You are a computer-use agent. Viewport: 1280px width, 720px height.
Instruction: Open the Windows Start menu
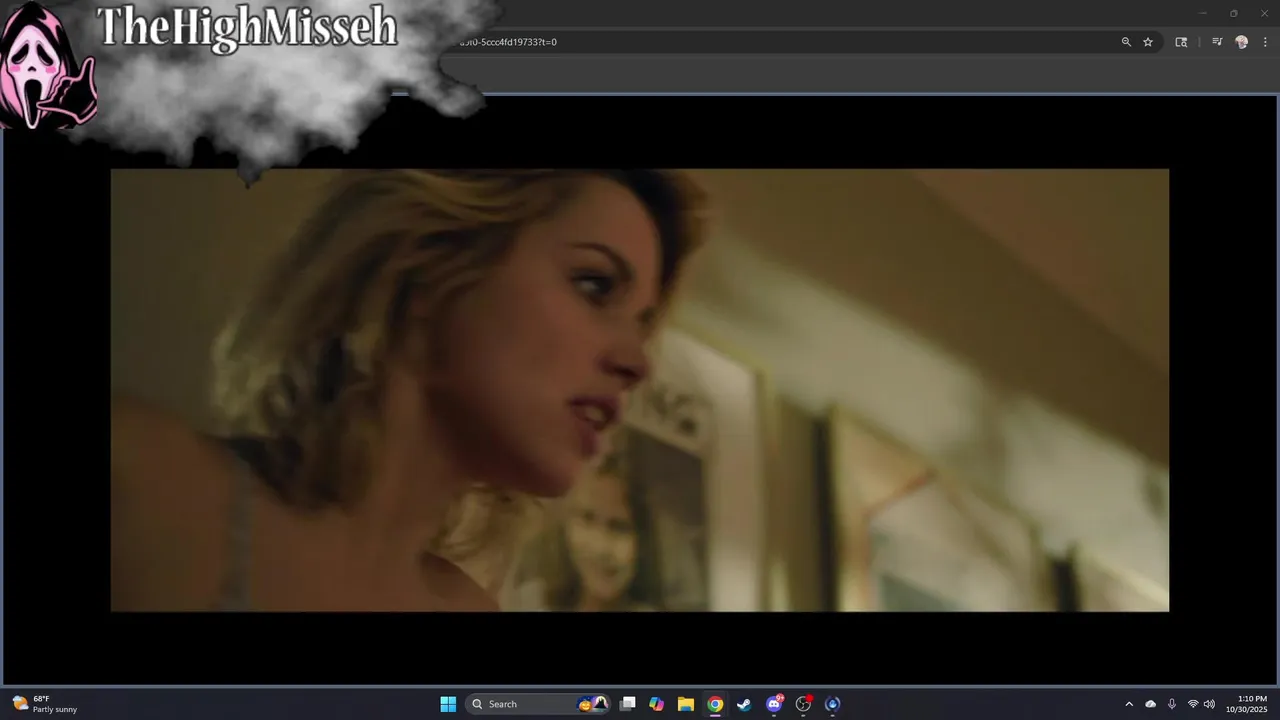point(448,704)
